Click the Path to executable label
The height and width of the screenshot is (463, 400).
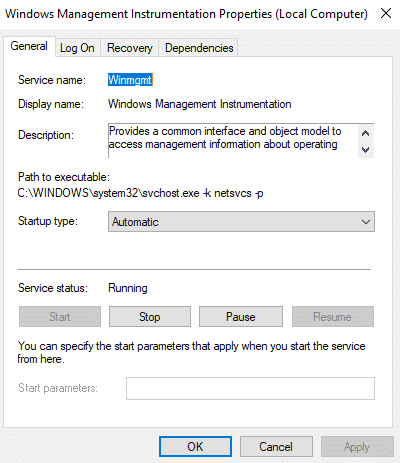[64, 177]
